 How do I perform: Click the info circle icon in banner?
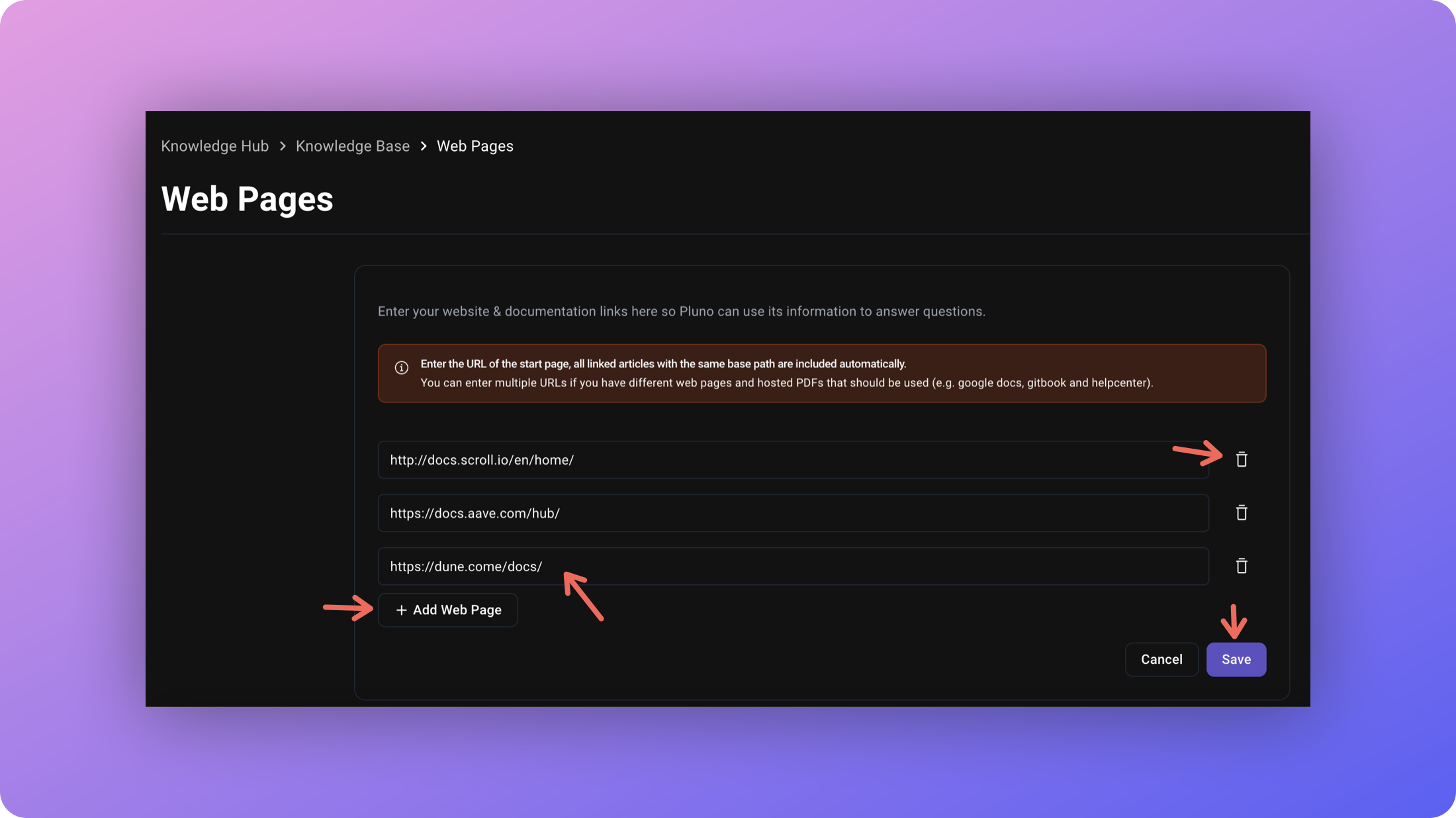tap(401, 367)
